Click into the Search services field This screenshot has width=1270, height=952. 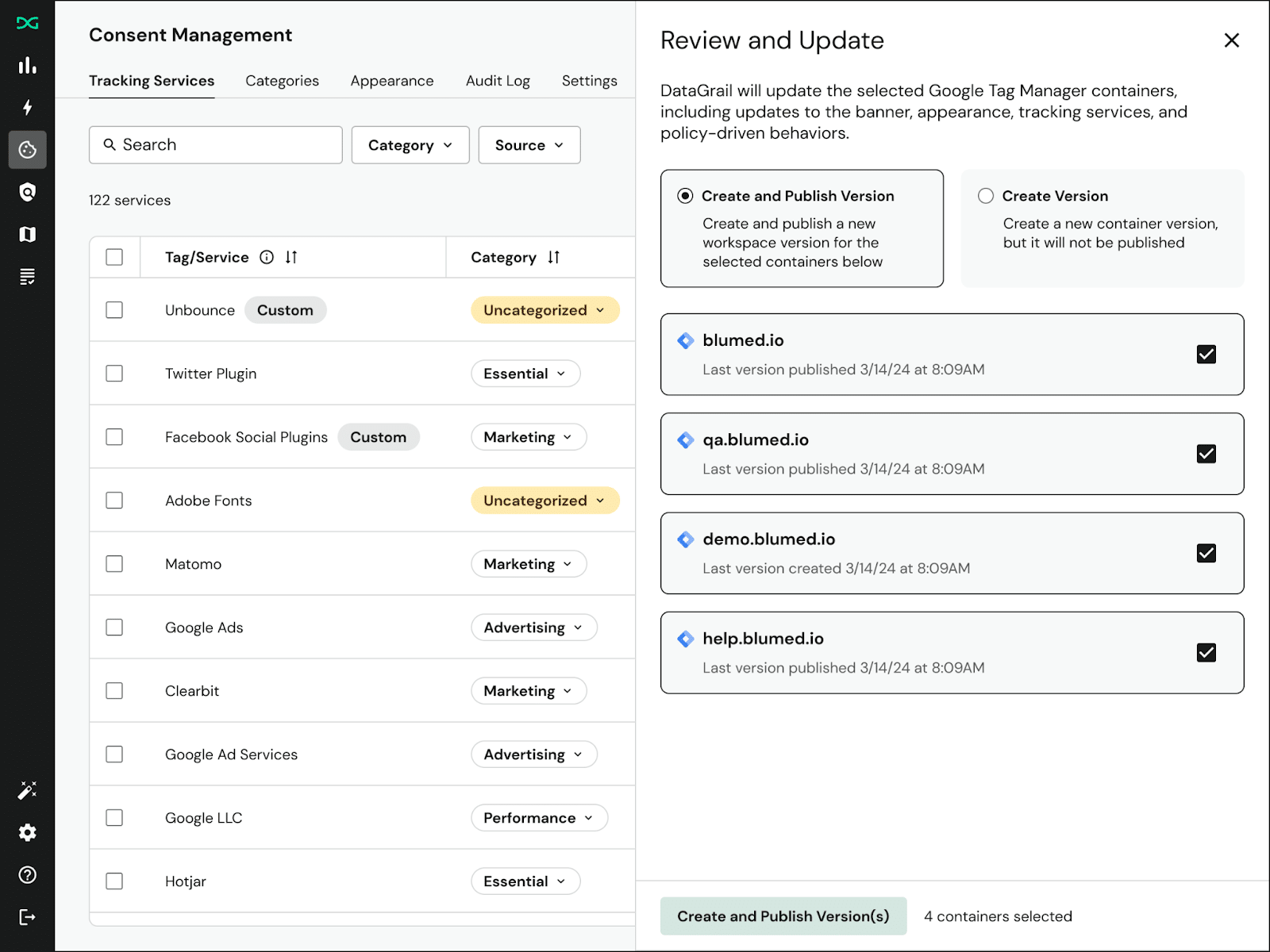click(x=216, y=145)
